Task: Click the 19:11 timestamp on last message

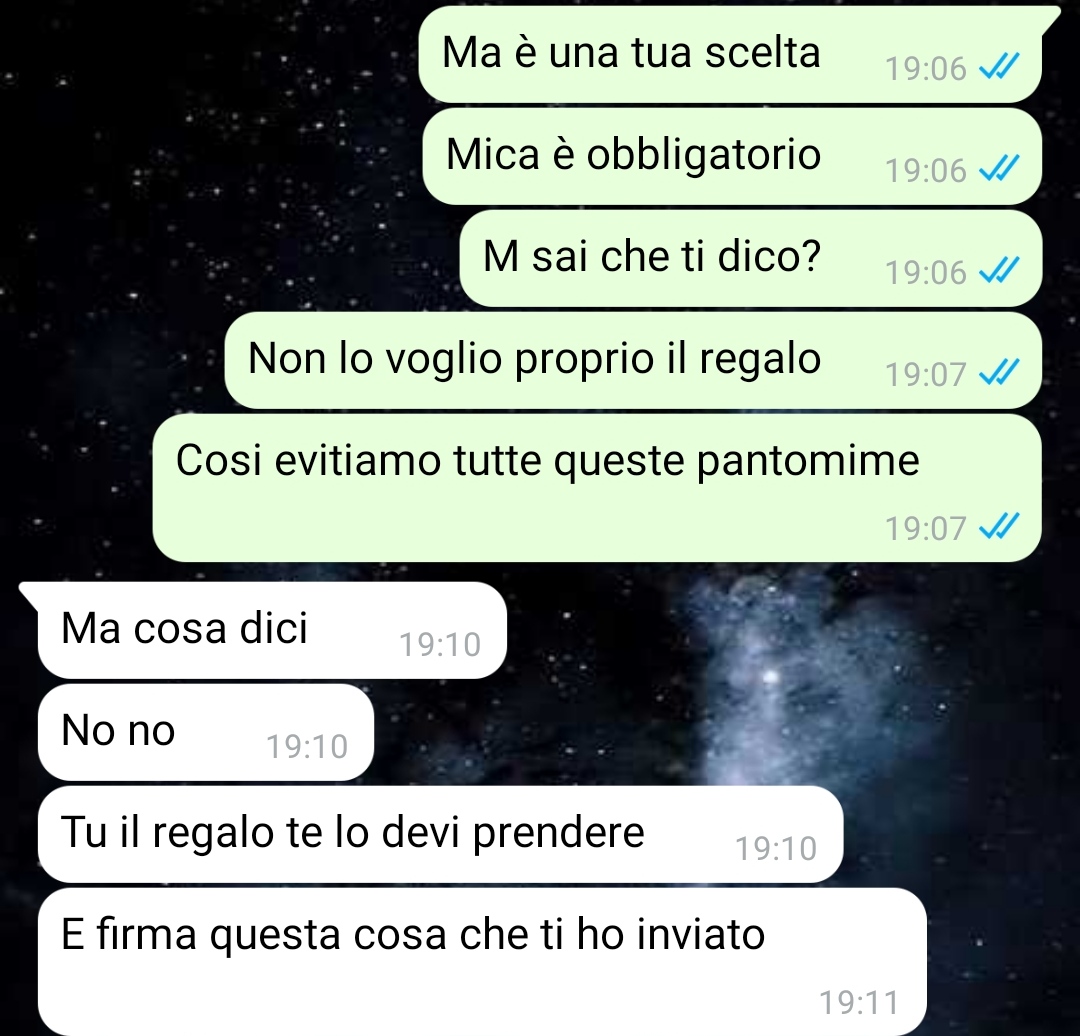Action: [x=859, y=1002]
